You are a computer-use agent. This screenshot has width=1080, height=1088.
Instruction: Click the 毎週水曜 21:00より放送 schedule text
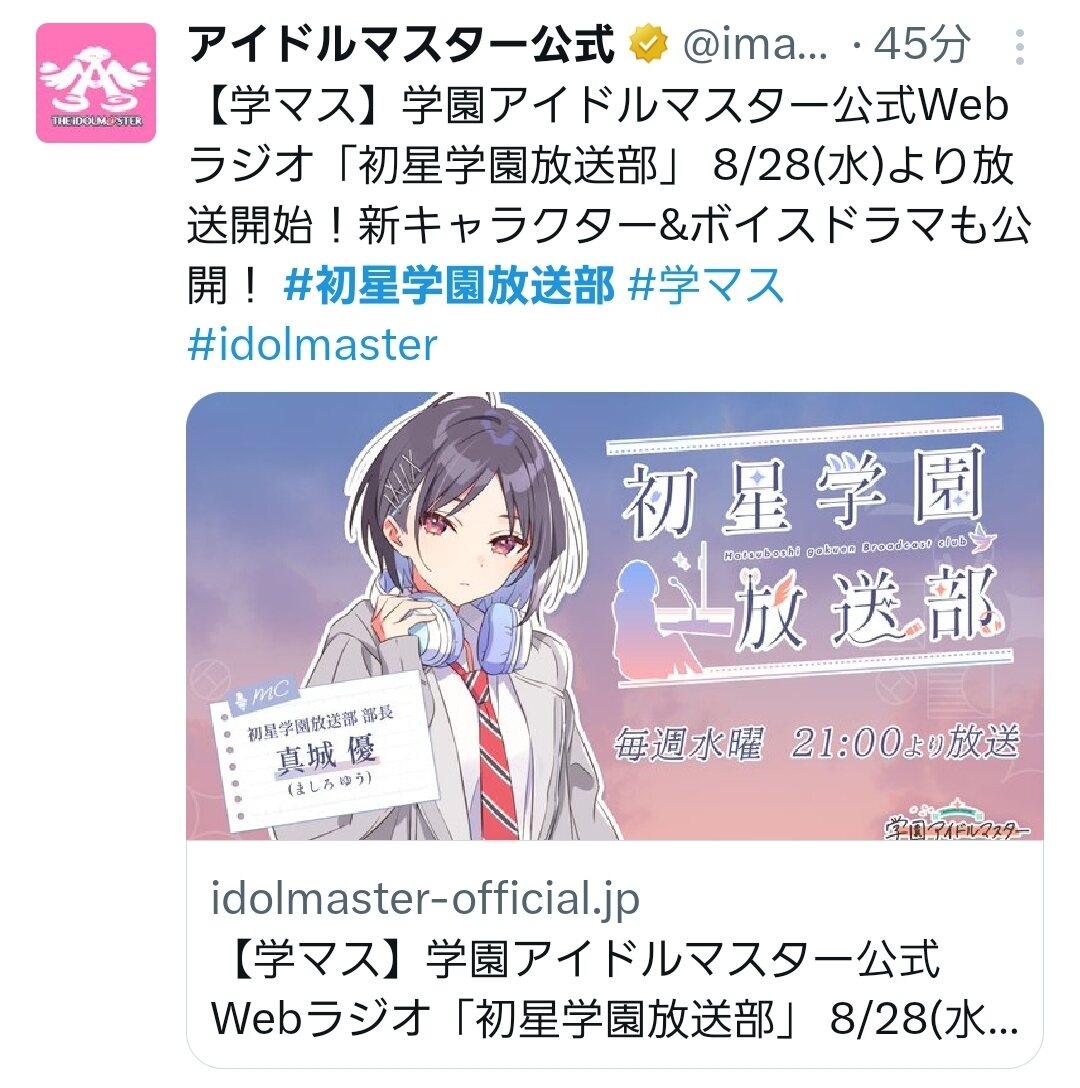(817, 742)
